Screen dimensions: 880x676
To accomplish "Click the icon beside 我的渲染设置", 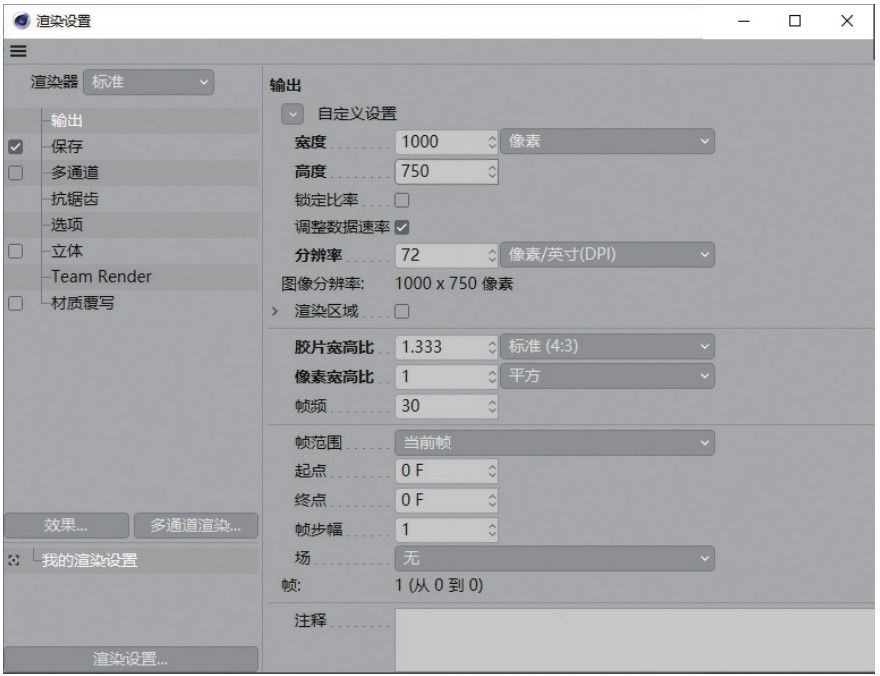I will point(14,560).
